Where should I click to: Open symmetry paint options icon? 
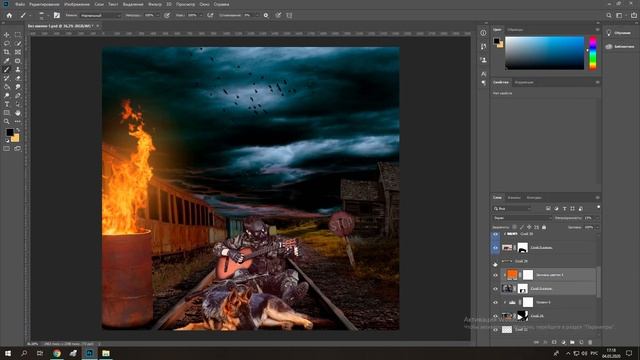tap(289, 15)
